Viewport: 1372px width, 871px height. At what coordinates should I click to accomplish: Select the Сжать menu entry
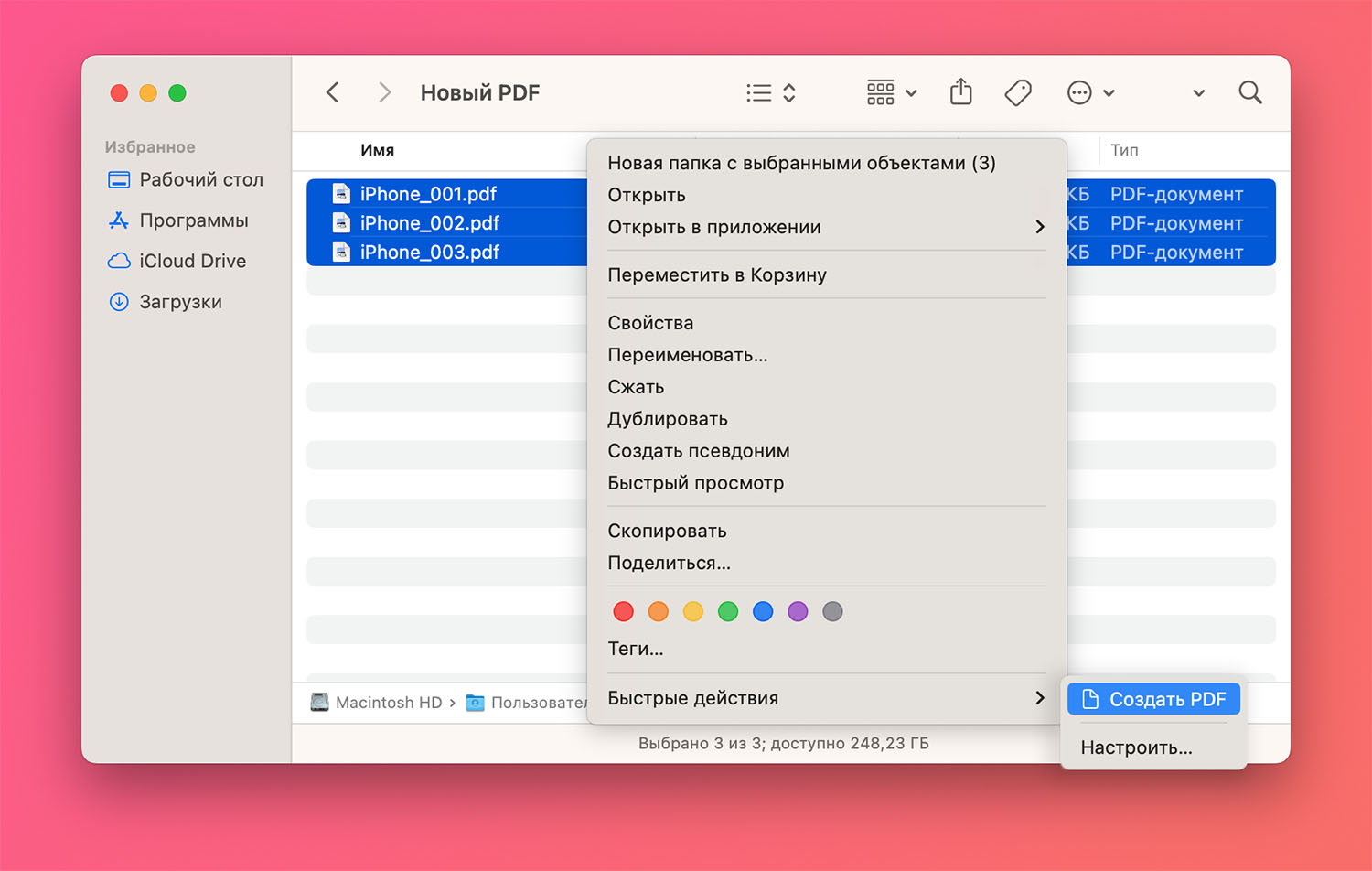pos(636,387)
